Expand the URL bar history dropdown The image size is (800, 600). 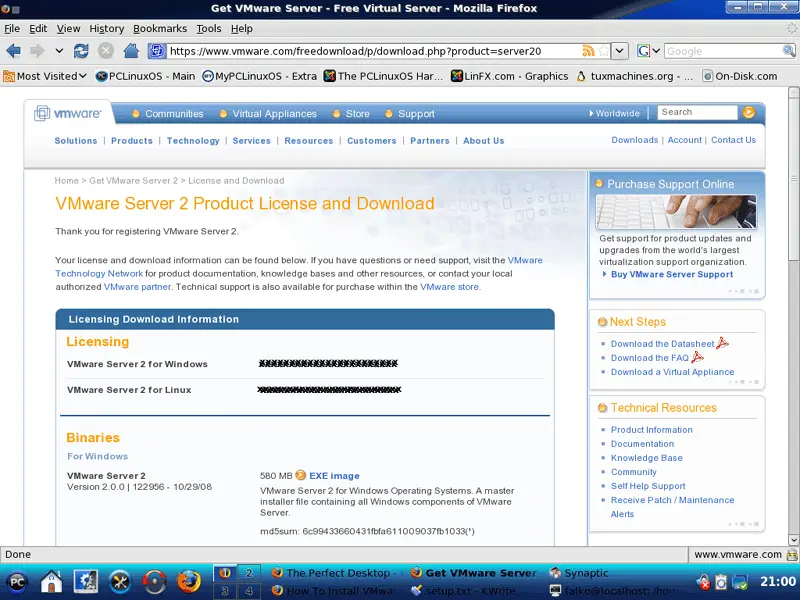pos(619,51)
